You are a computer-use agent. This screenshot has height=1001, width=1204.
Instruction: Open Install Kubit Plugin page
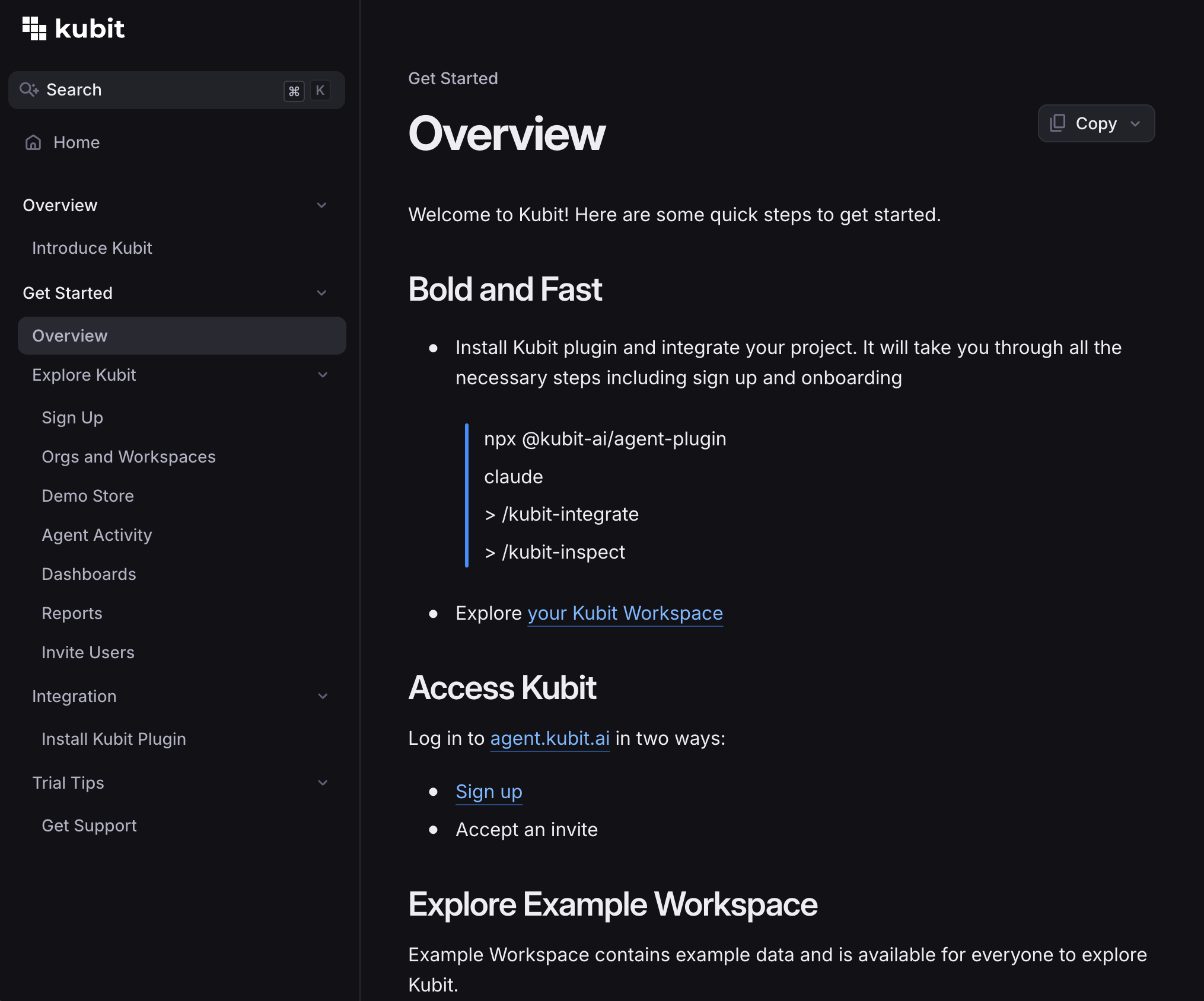click(114, 739)
